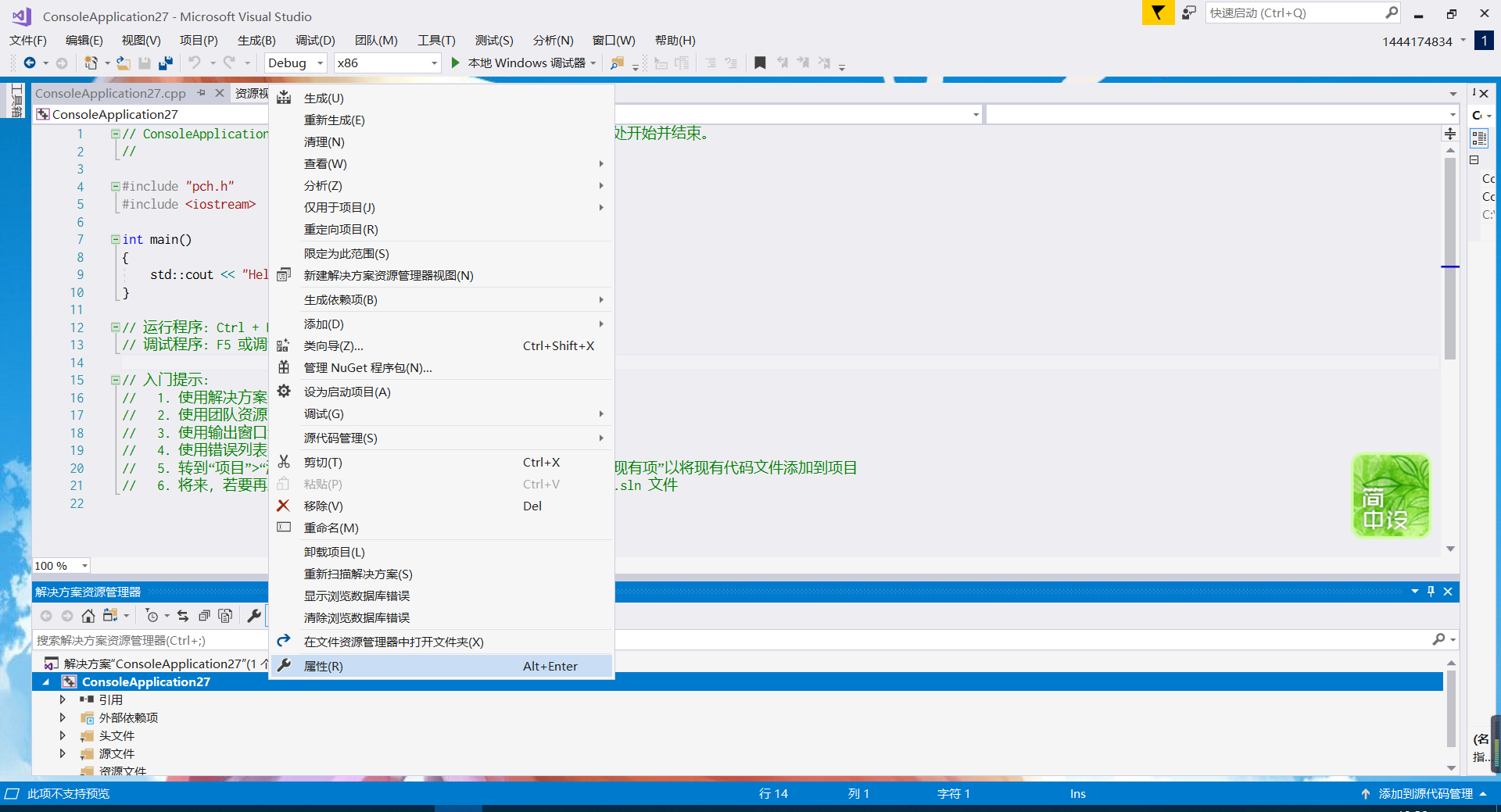Collapse the comment block at line 1
Image resolution: width=1501 pixels, height=812 pixels.
(115, 134)
